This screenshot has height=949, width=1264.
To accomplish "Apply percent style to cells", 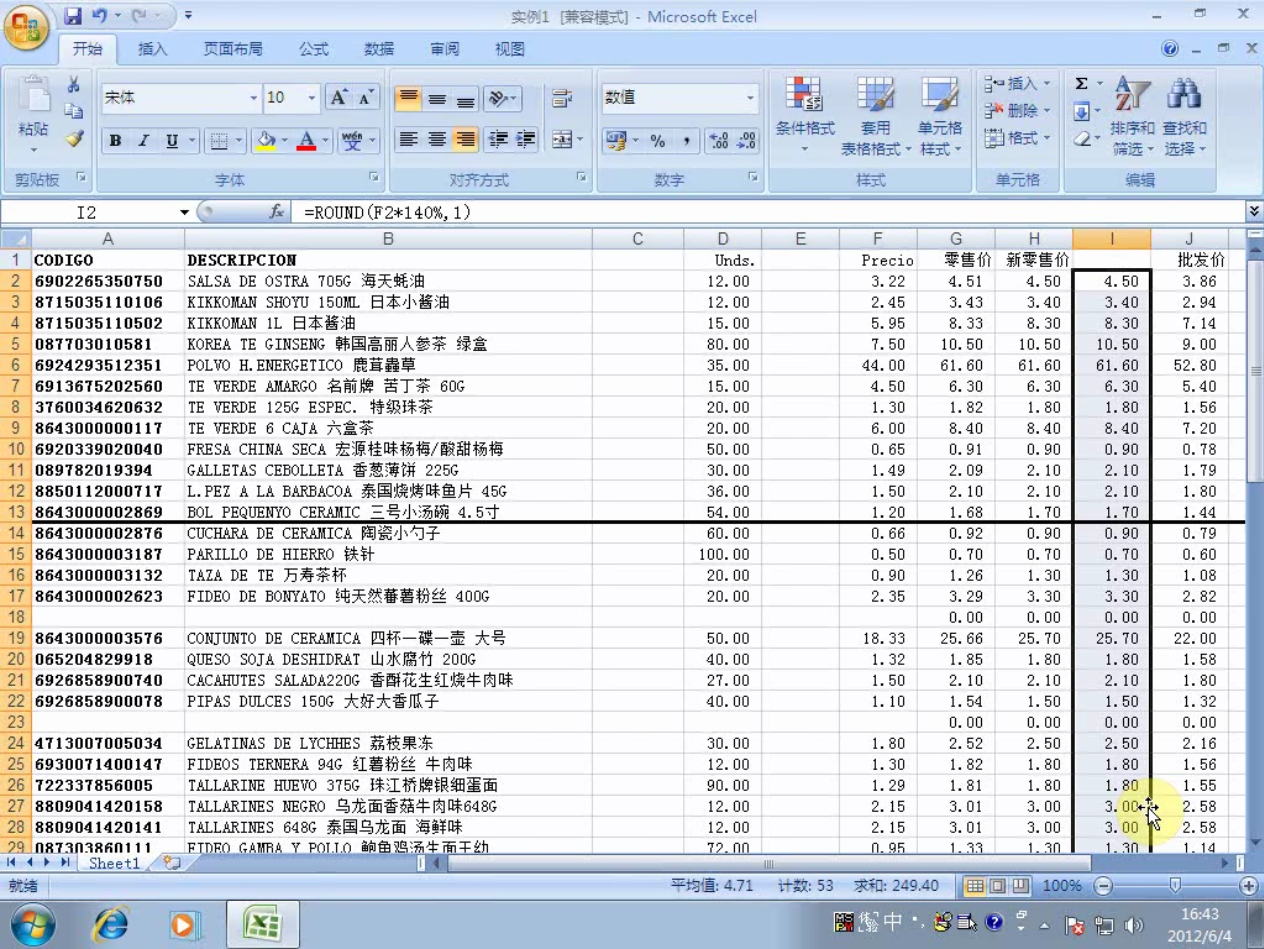I will tap(658, 141).
